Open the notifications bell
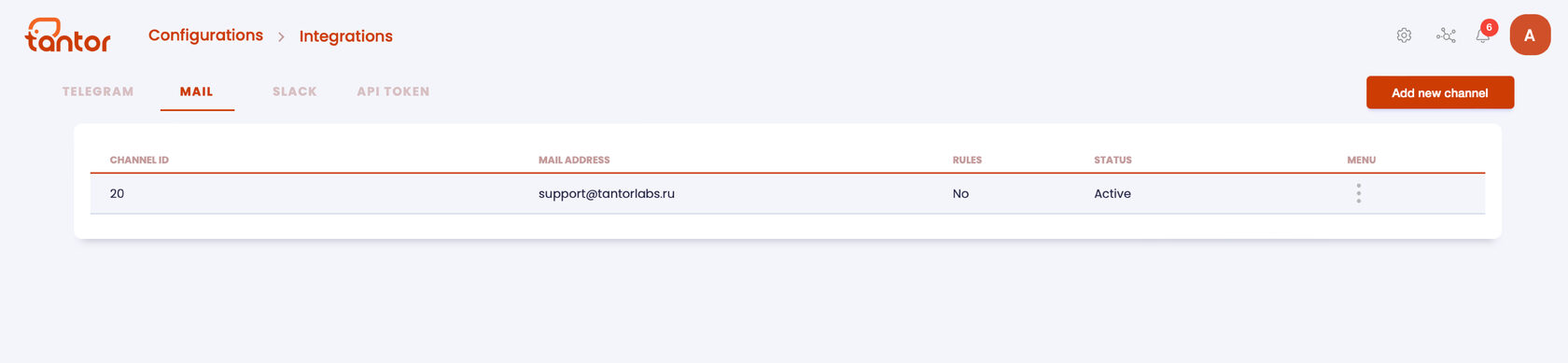The image size is (1568, 363). click(1482, 35)
